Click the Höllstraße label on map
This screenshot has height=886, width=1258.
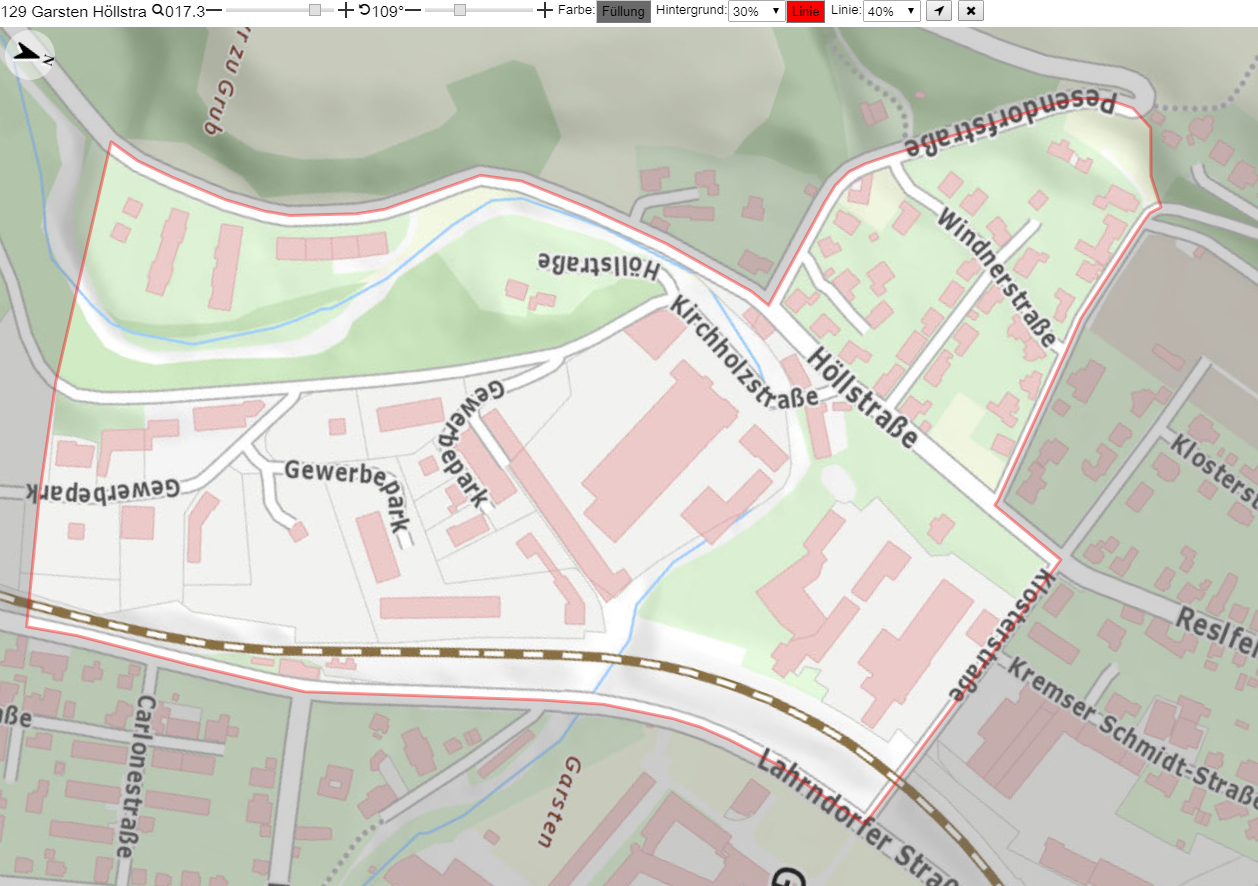coord(866,397)
